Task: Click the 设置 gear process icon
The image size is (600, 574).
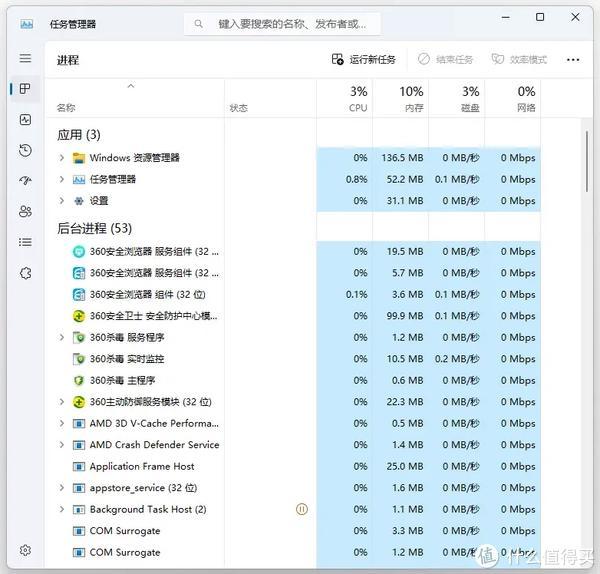Action: [x=79, y=201]
